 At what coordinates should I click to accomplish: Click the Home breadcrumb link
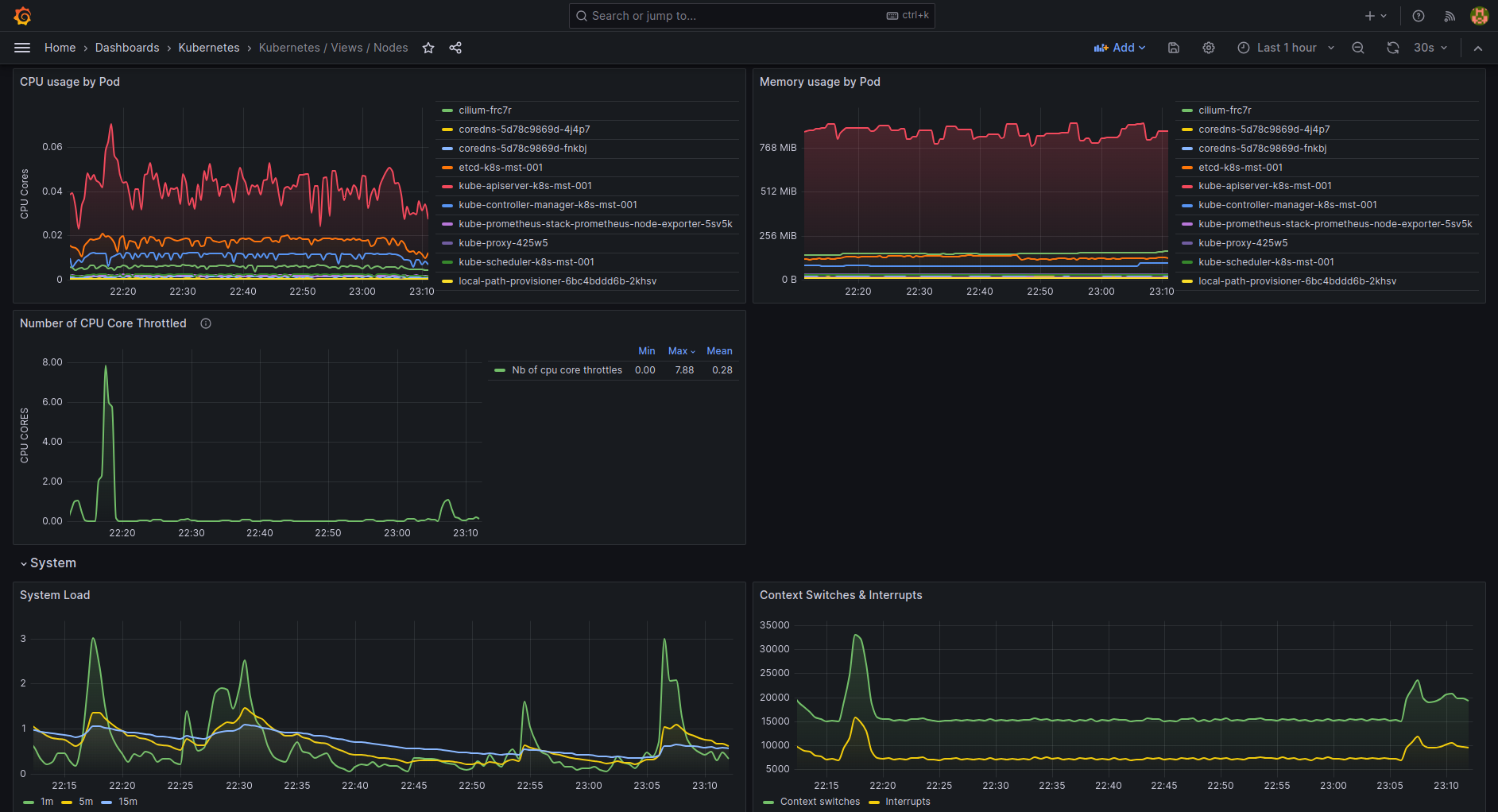[60, 48]
